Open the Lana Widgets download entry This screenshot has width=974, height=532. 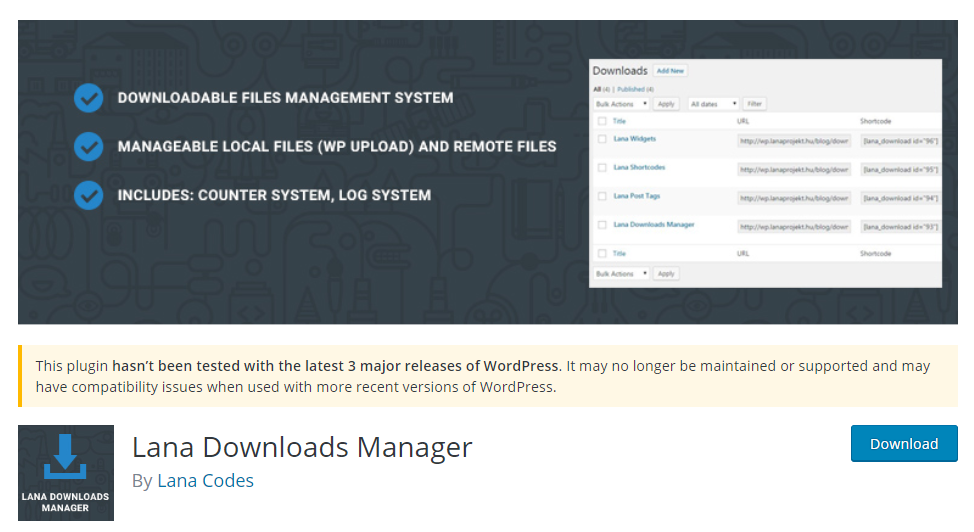click(634, 139)
